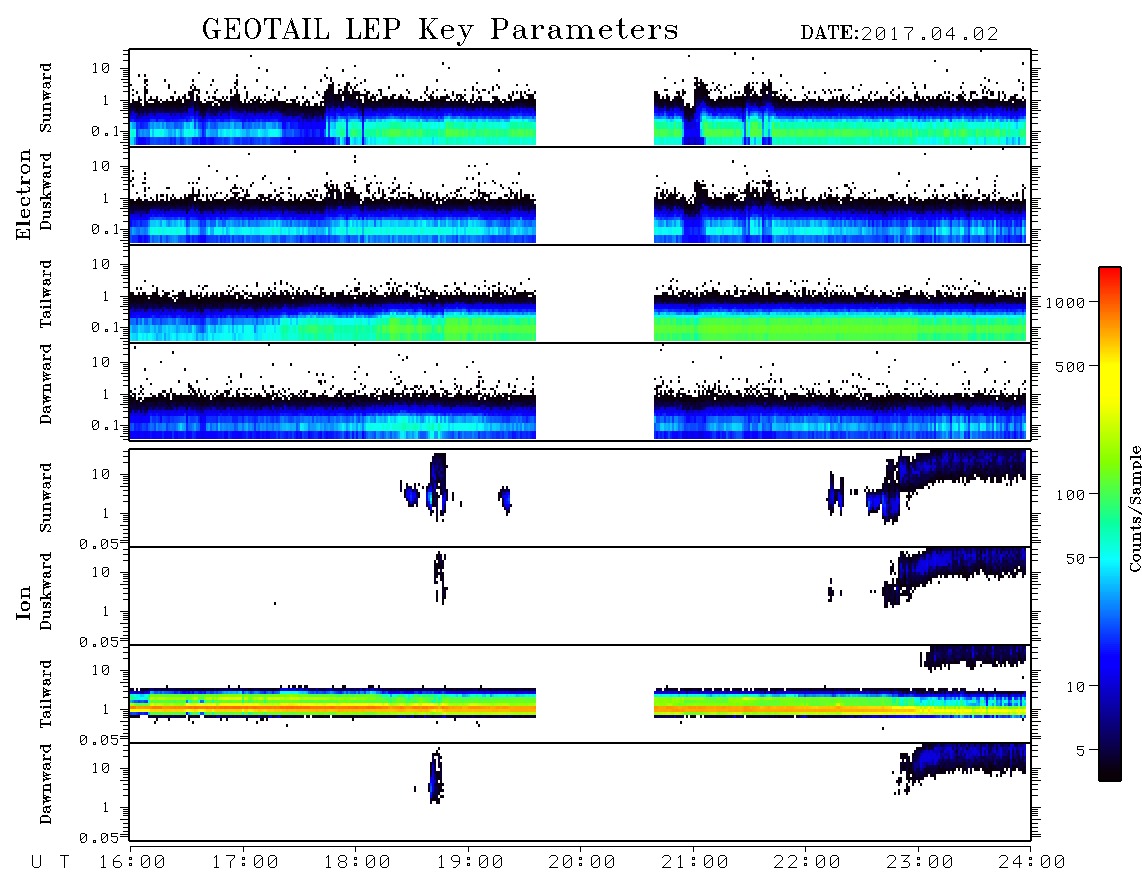
Task: Click the 24:00 time tick label
Action: tap(1032, 862)
